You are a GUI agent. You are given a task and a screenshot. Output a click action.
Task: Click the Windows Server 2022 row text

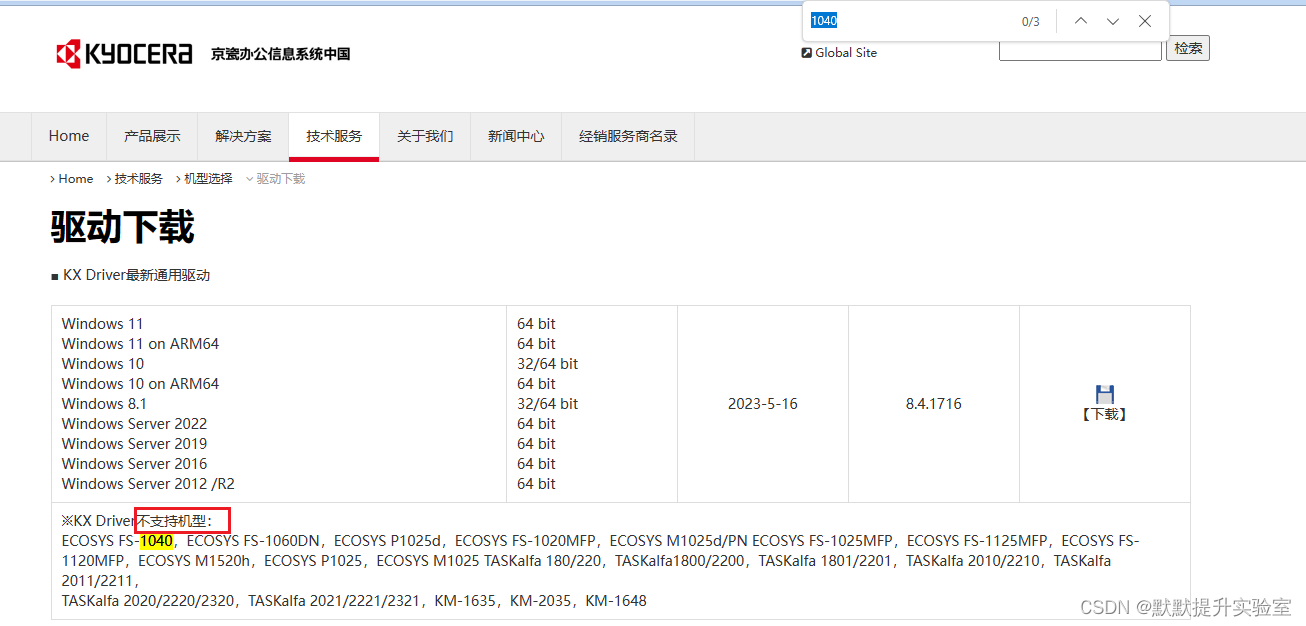coord(134,424)
